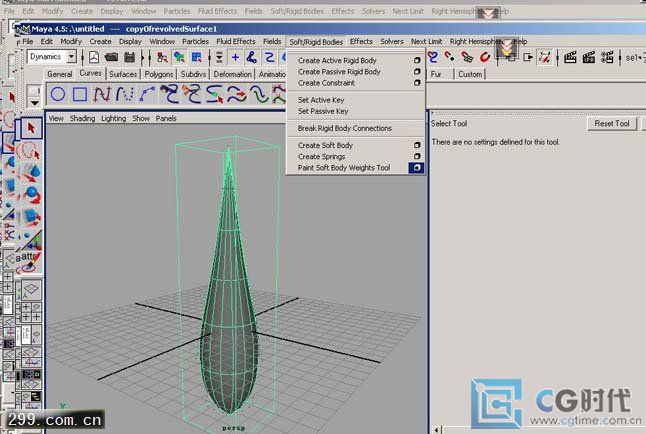Screen dimensions: 646x434
Task: Click the Save Scene disk icon
Action: pos(129,57)
